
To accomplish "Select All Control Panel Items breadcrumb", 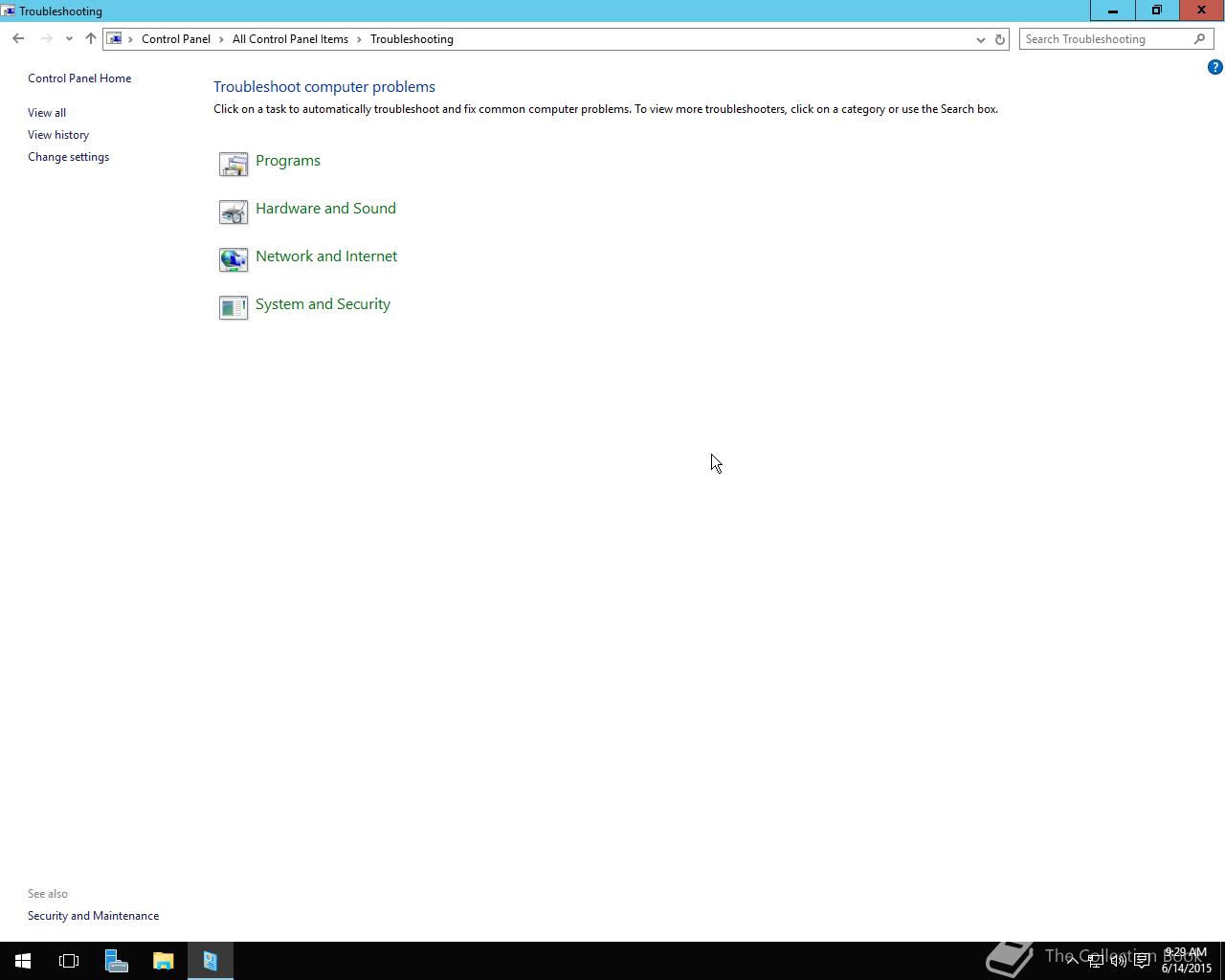I will pos(290,39).
